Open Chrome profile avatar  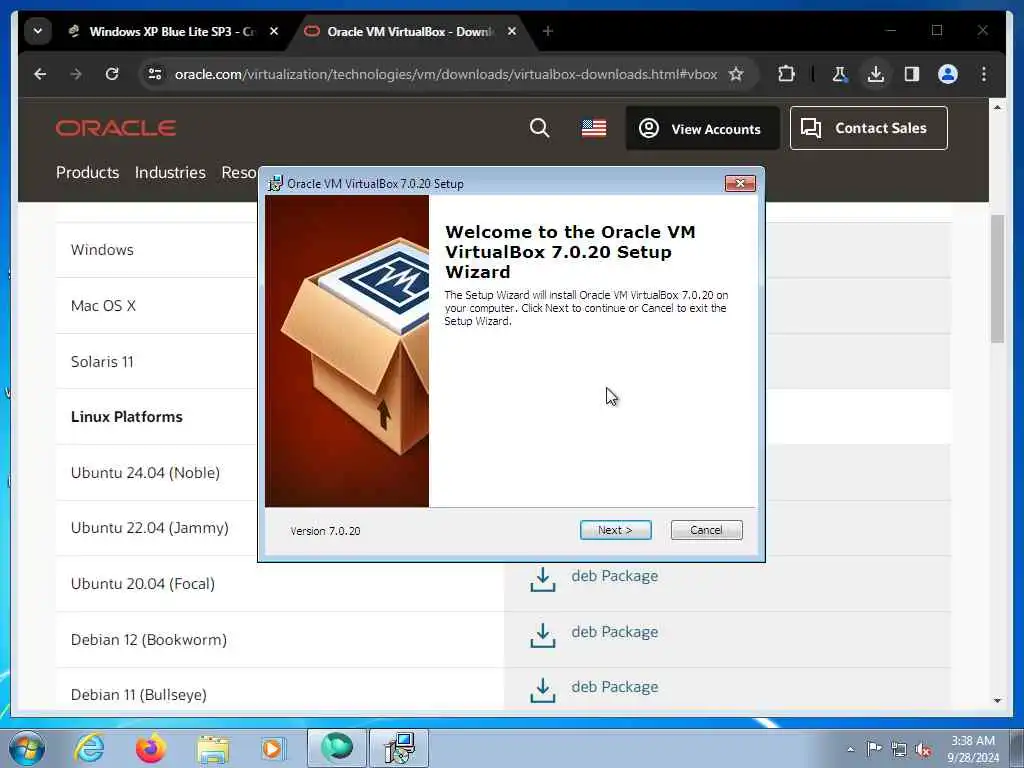(948, 74)
